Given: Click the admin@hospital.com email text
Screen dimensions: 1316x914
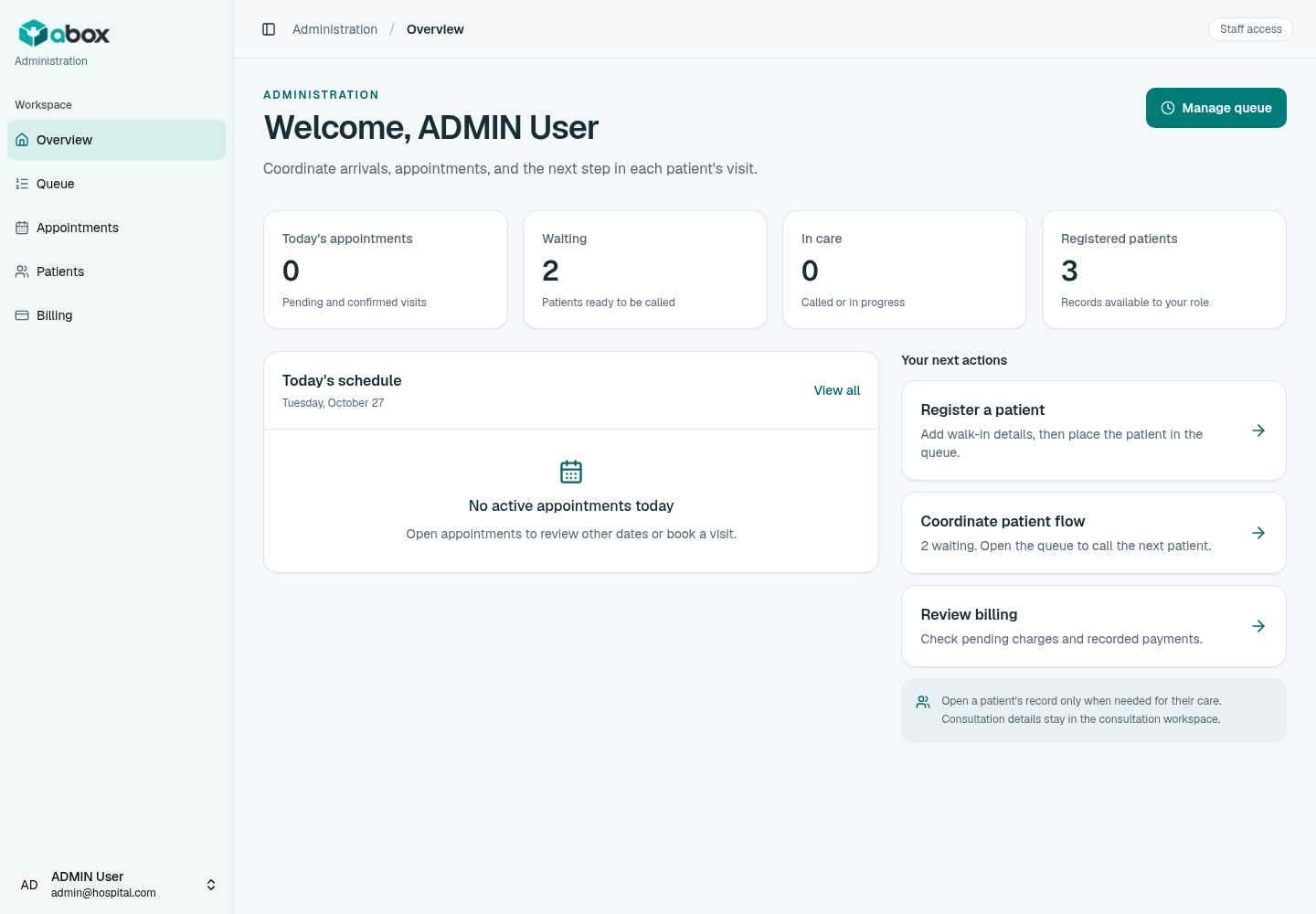Looking at the screenshot, I should pyautogui.click(x=103, y=893).
